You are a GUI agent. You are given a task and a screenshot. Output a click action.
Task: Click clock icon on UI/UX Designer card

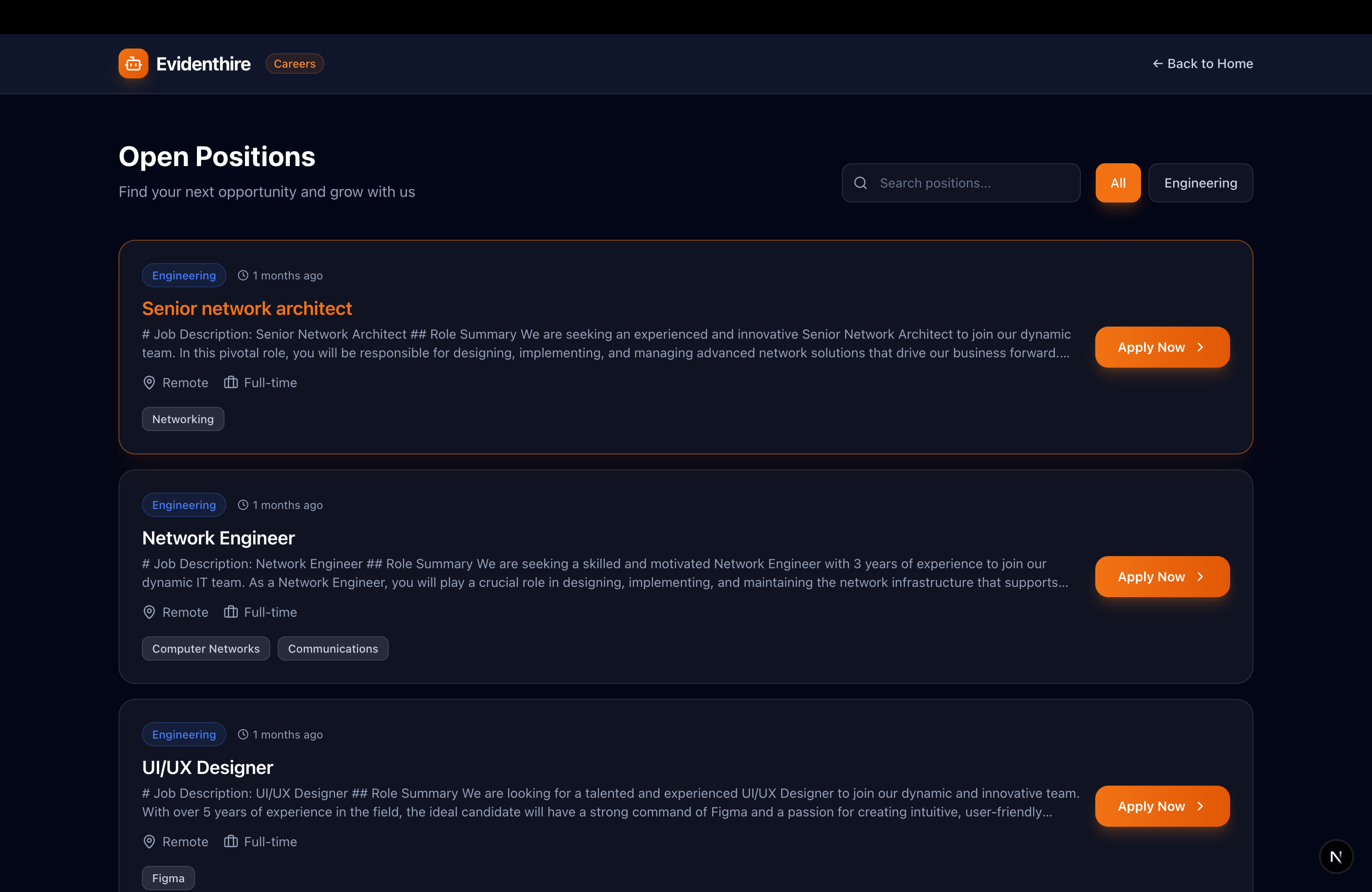[x=243, y=735]
